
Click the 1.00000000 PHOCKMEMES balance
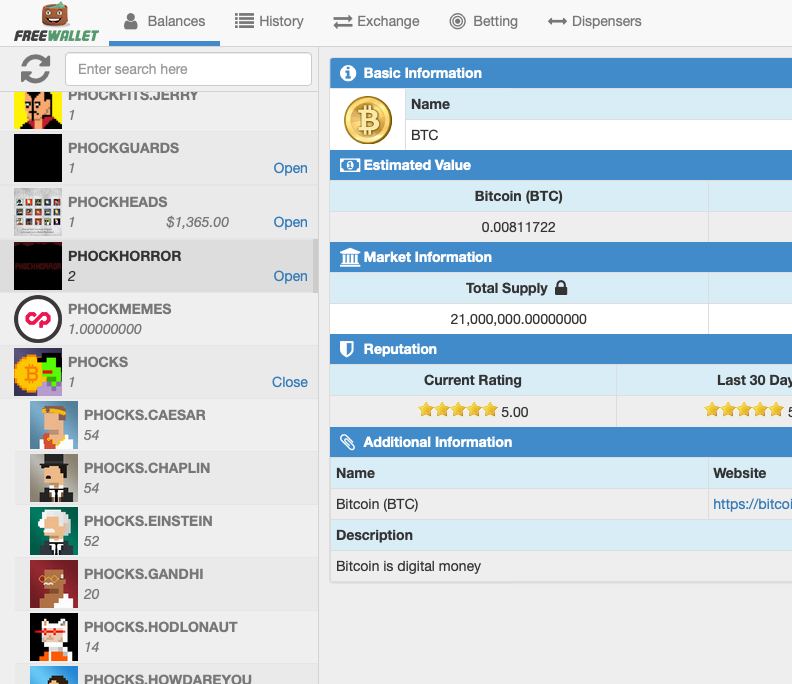[x=105, y=329]
